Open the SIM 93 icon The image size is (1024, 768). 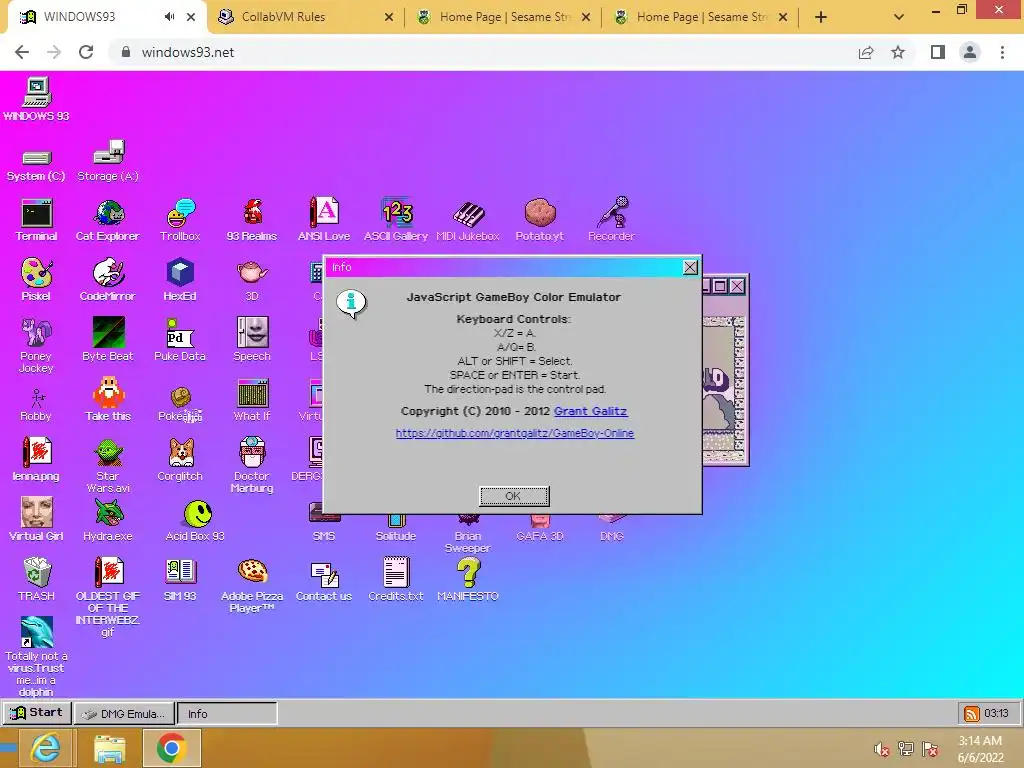point(180,580)
